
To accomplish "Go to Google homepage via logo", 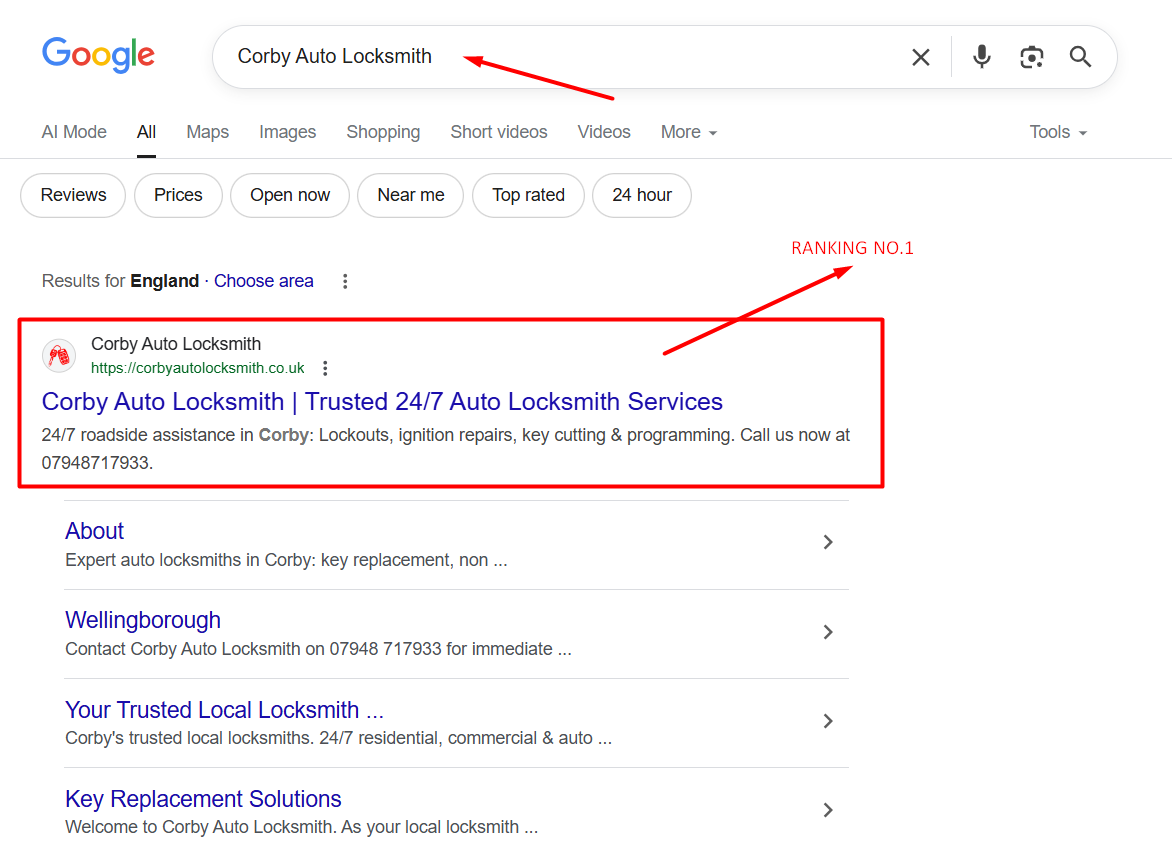I will point(98,55).
